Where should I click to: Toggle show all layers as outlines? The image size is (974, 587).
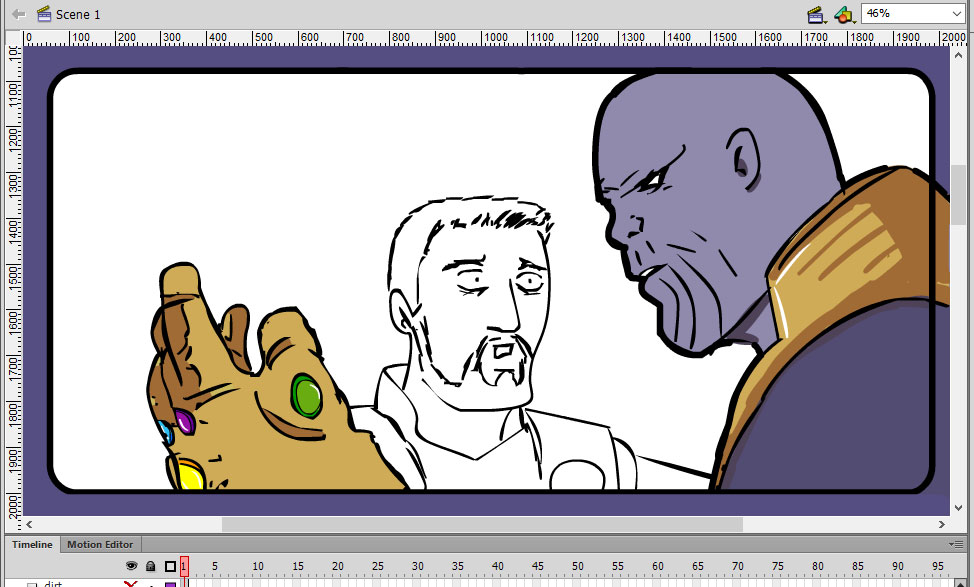170,566
